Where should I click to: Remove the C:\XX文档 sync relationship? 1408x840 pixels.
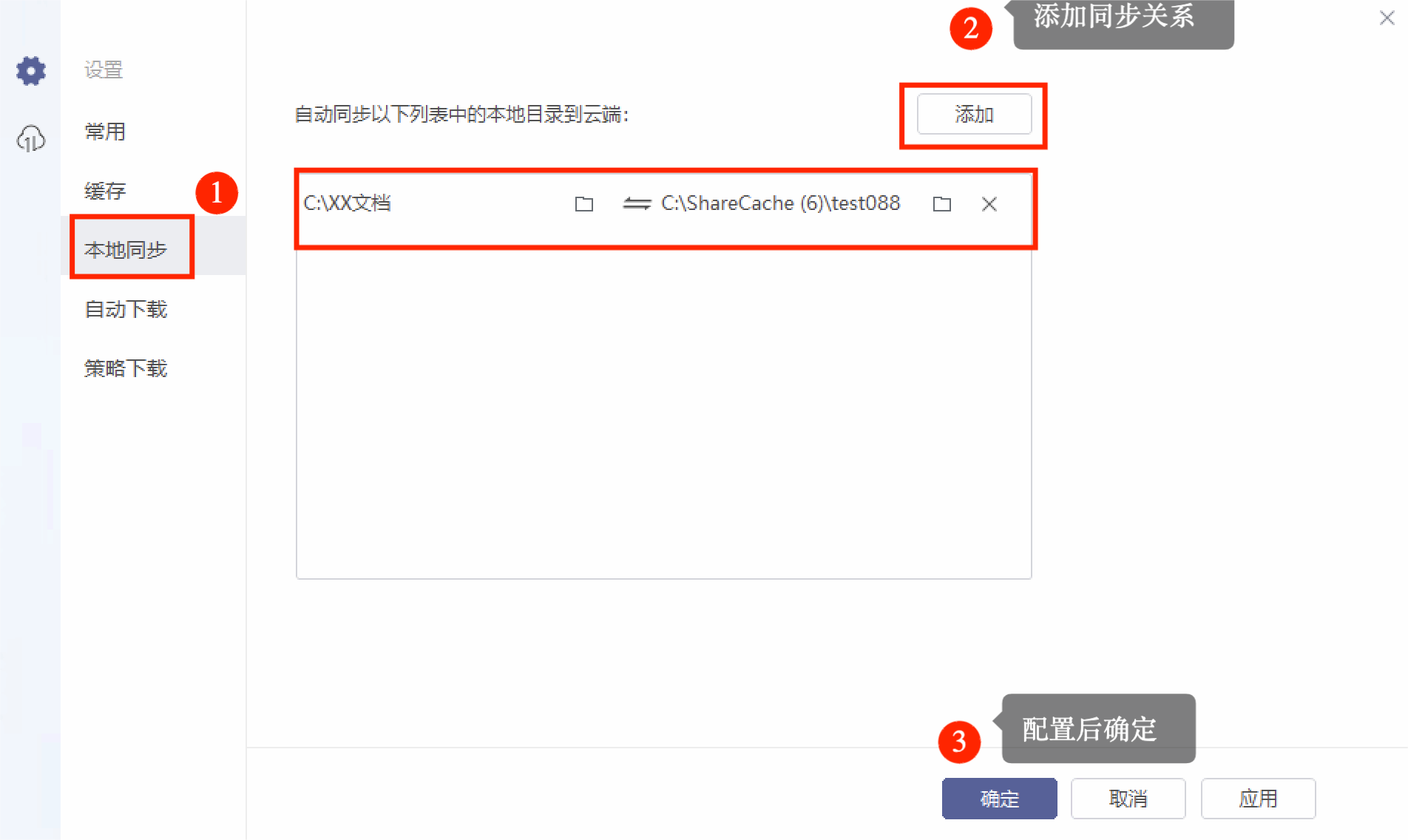pos(989,204)
